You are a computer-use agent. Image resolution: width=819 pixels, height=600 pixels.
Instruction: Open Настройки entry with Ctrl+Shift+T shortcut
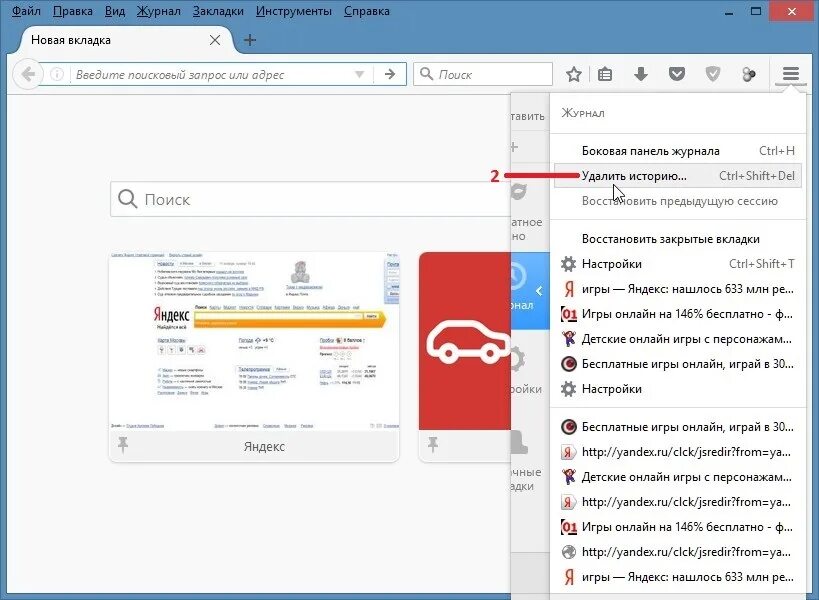677,264
